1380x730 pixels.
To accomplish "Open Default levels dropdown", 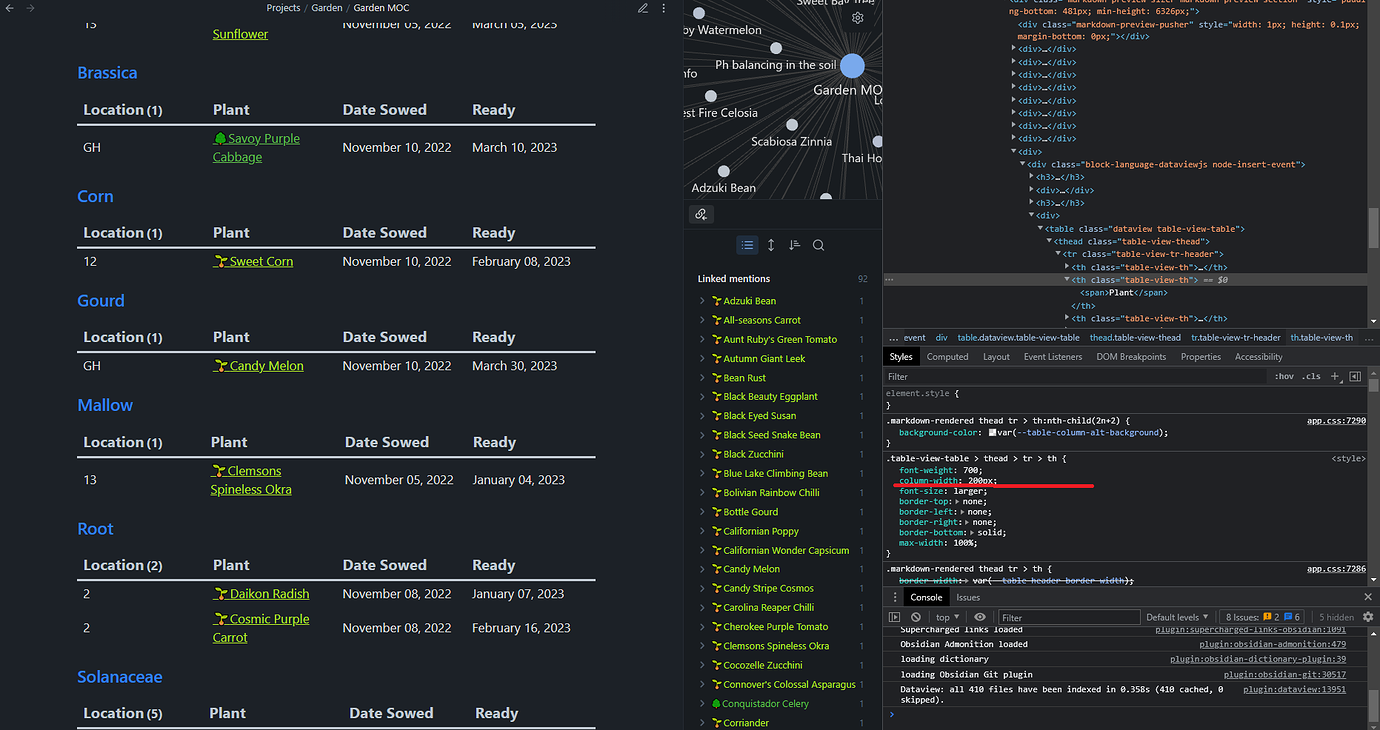I will [x=1178, y=617].
